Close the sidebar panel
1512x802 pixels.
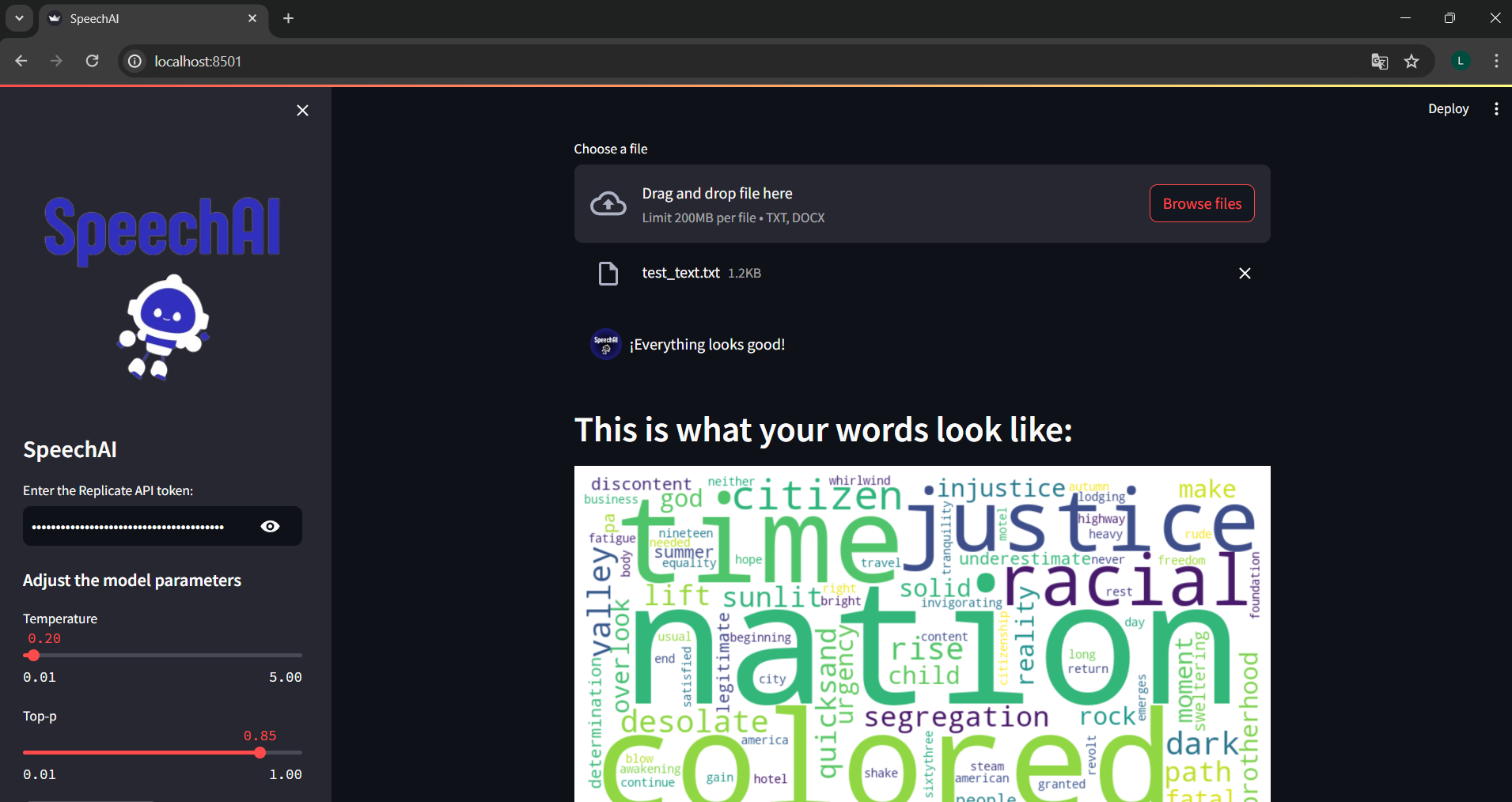pyautogui.click(x=302, y=111)
